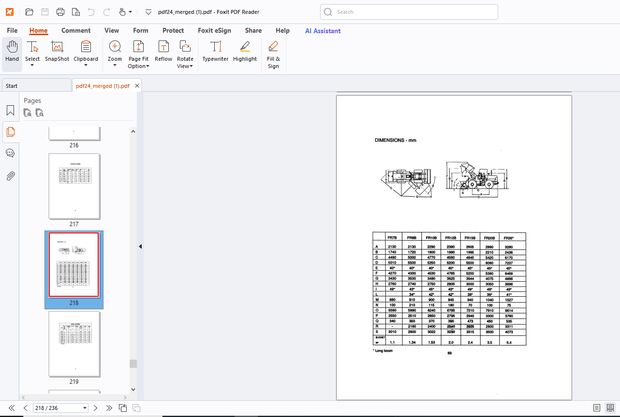Image resolution: width=620 pixels, height=417 pixels.
Task: Expand the customize quick access toolbar arrow
Action: [148, 12]
